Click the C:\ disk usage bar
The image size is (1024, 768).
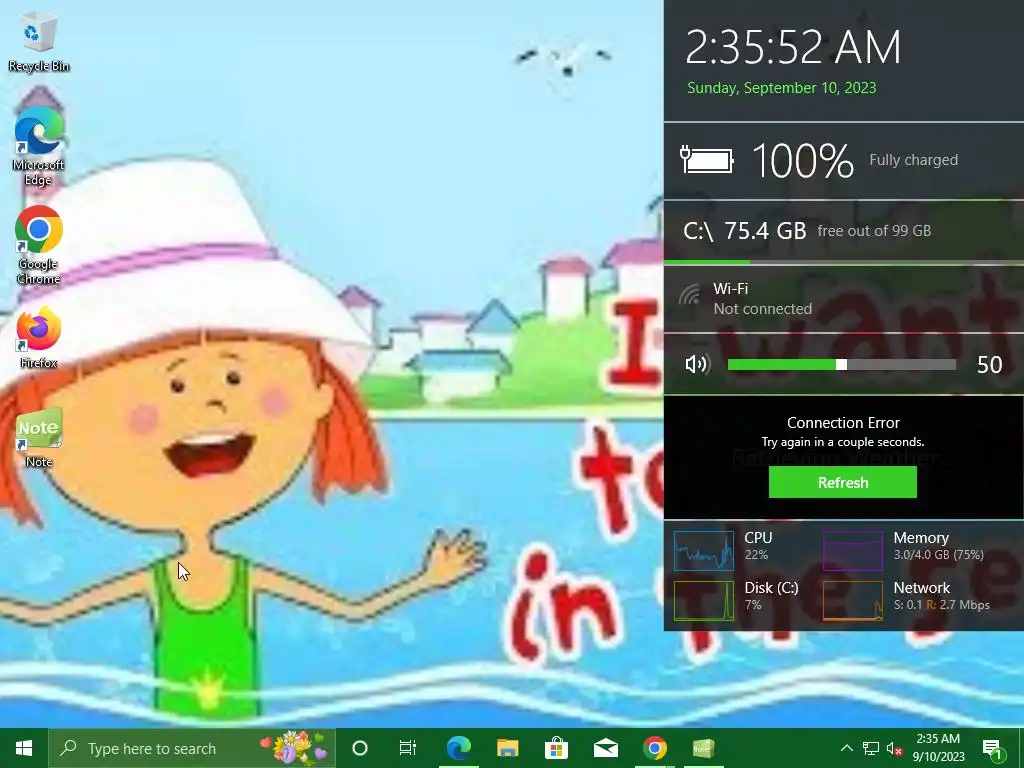[844, 262]
